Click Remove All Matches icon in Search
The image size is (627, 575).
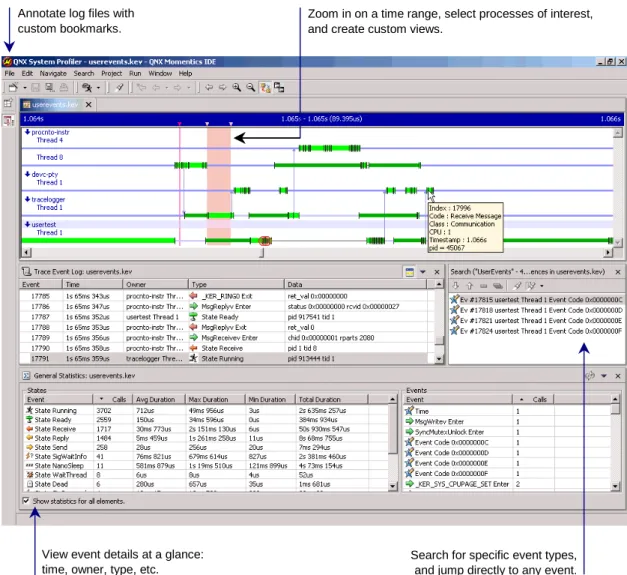(497, 286)
